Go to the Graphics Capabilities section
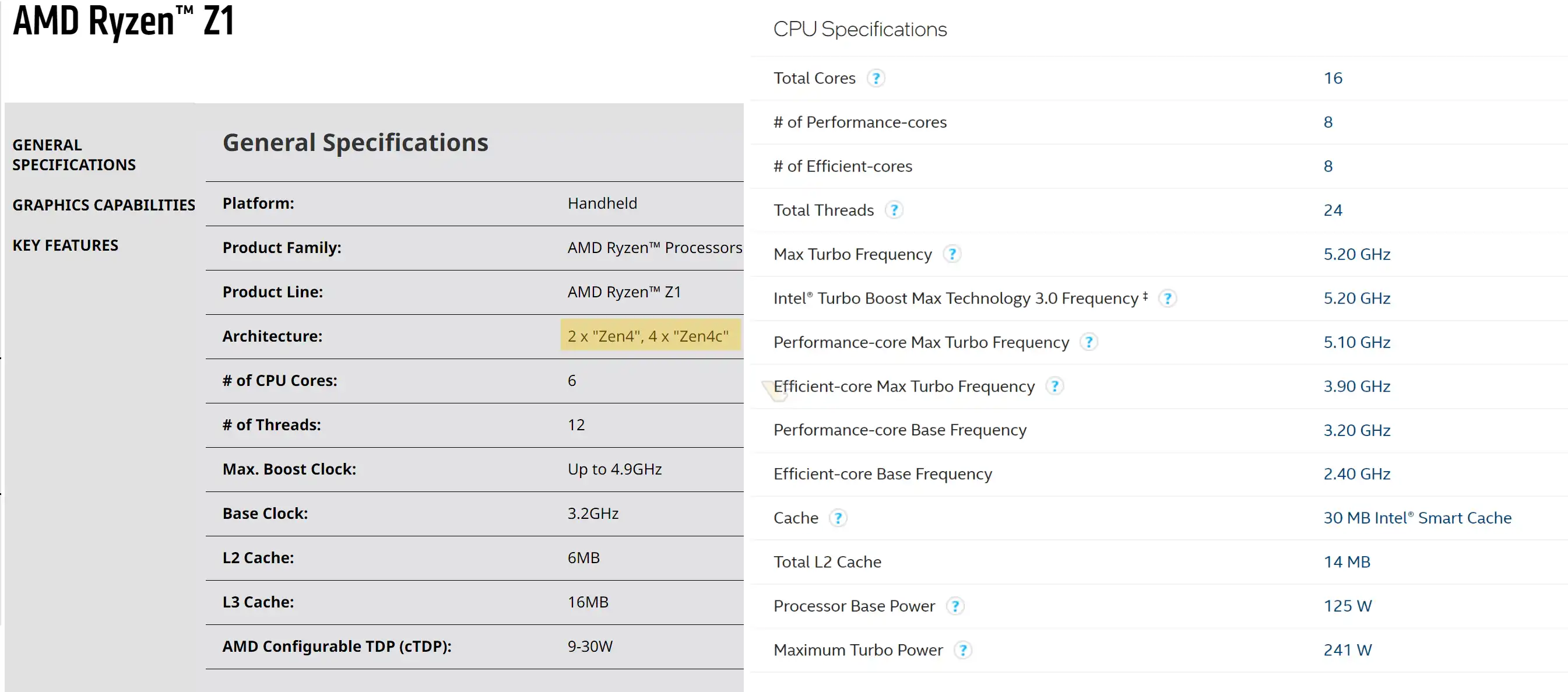 coord(104,205)
